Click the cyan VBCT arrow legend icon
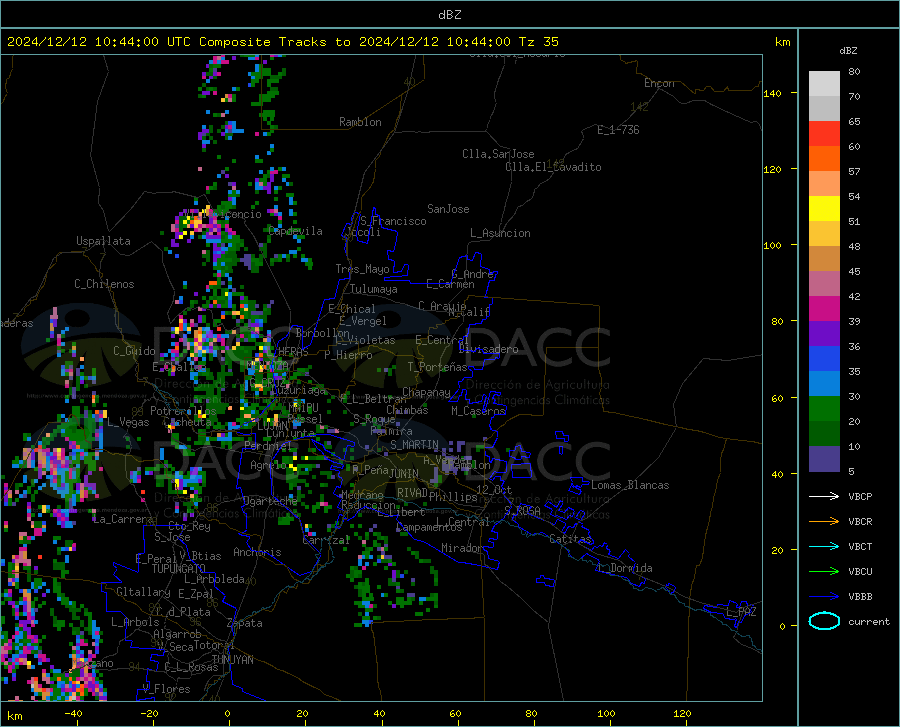The width and height of the screenshot is (900, 727). coord(824,546)
